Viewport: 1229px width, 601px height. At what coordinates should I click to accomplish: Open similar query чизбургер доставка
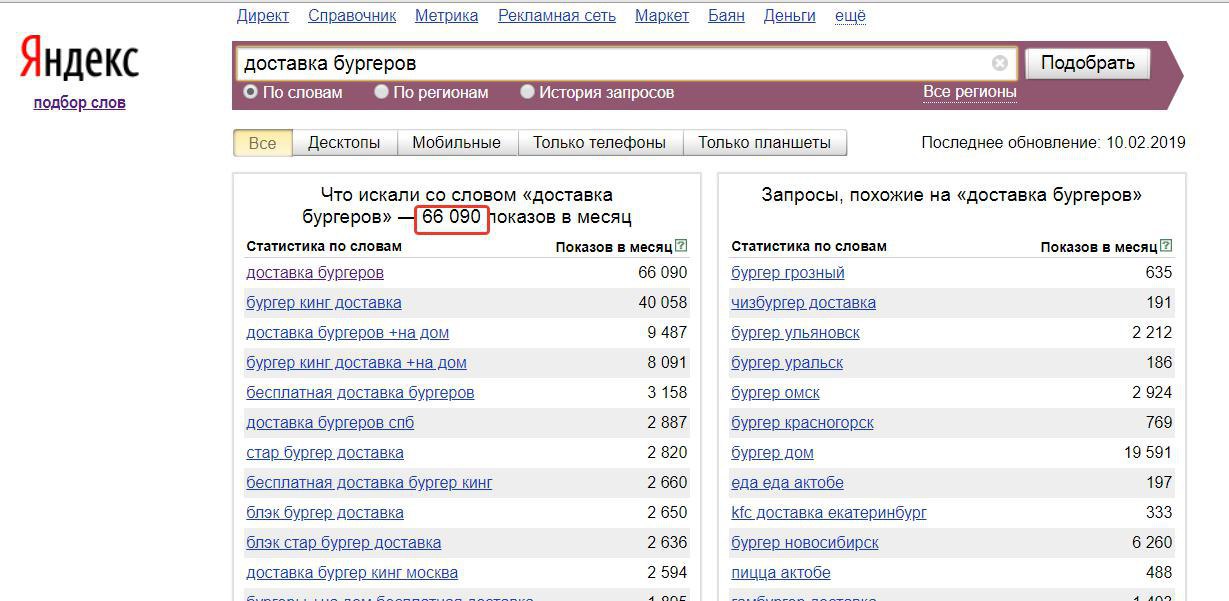pos(803,302)
